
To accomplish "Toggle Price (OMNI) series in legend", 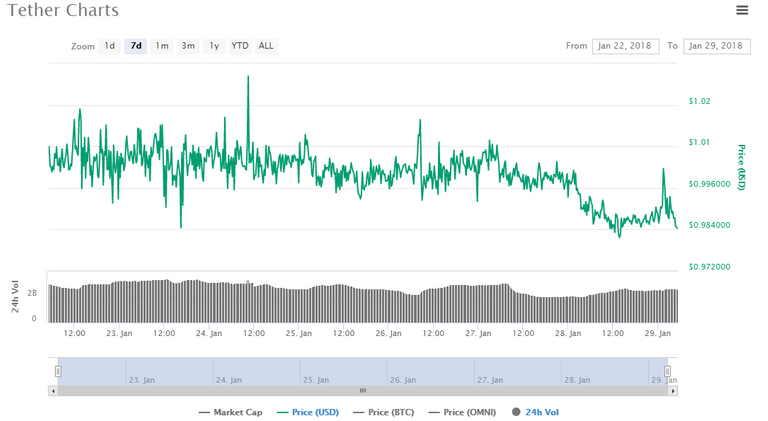I will [x=462, y=413].
